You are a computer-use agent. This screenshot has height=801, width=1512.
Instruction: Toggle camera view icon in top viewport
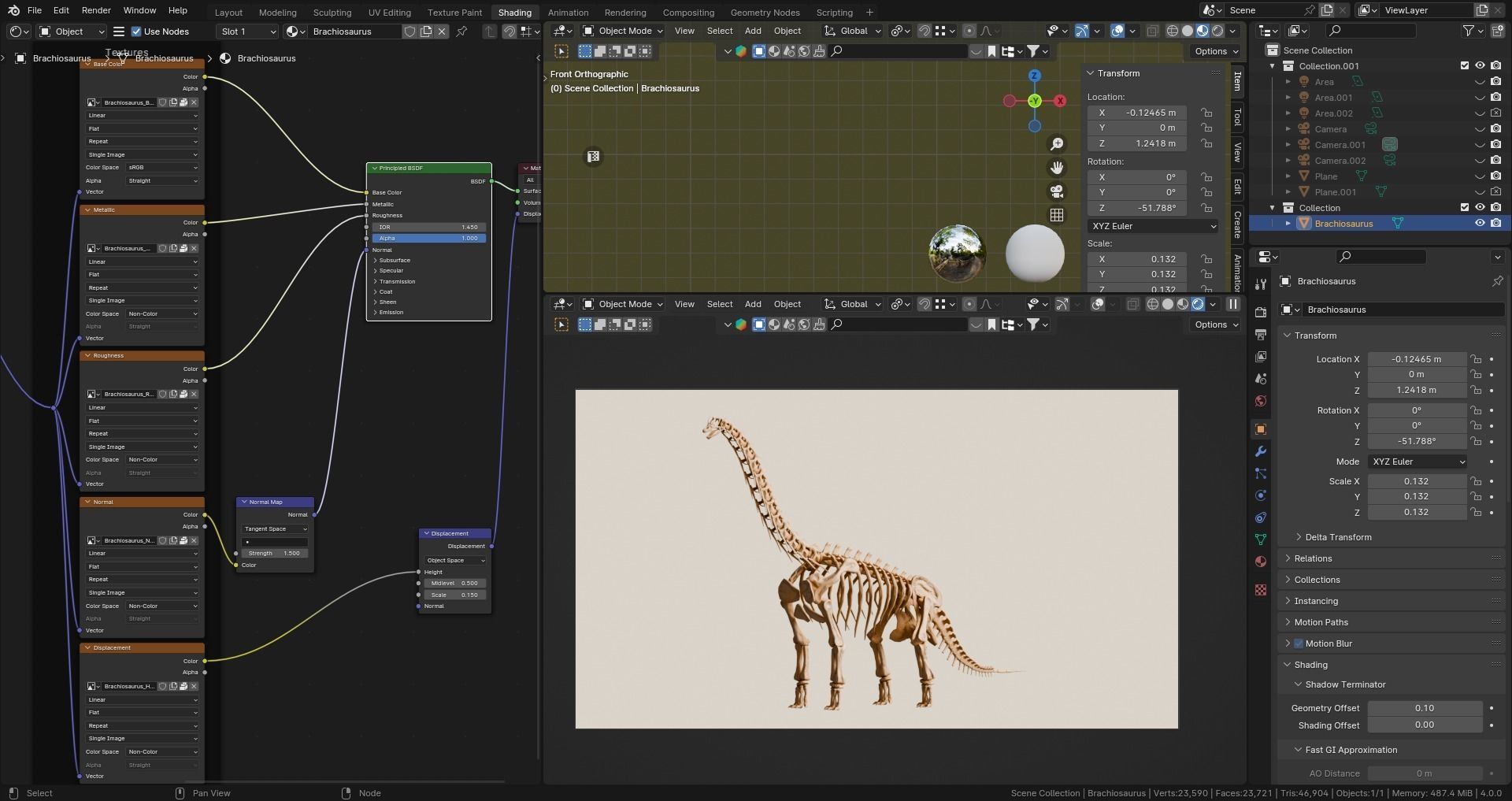point(1057,191)
